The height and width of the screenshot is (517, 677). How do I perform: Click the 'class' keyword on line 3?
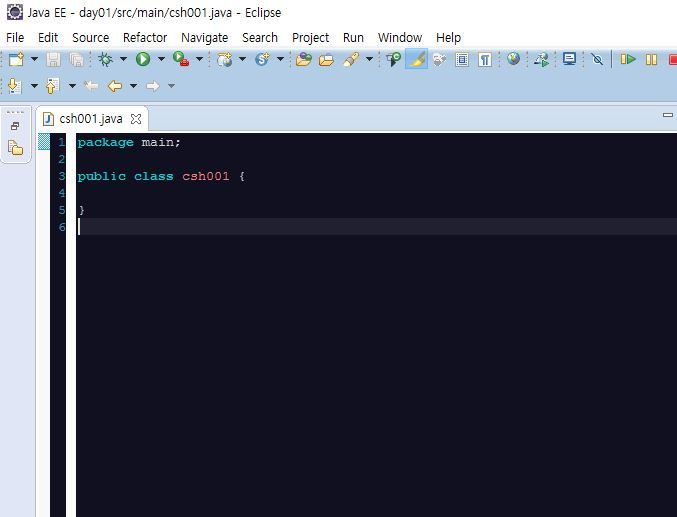tap(154, 176)
